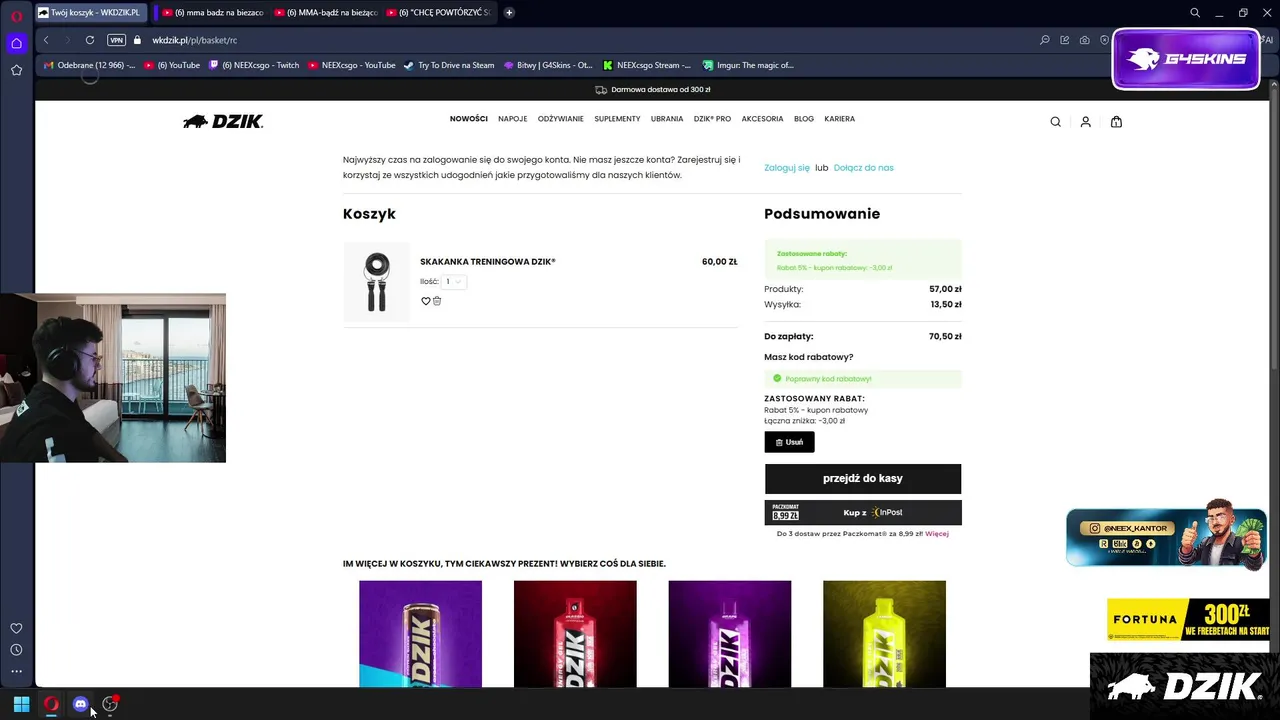
Task: Click the Opera taskbar icon
Action: [51, 704]
